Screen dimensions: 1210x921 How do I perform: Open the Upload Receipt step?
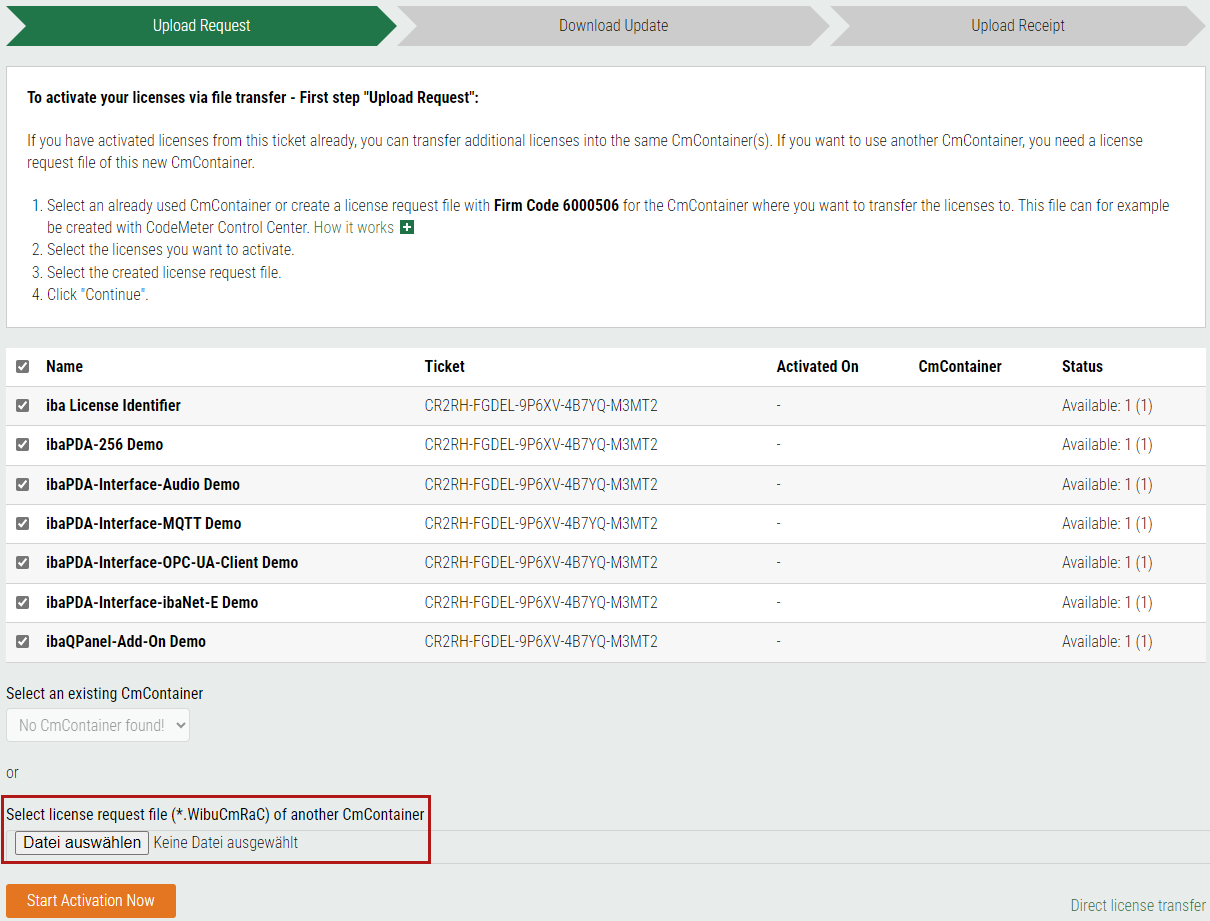click(1017, 26)
